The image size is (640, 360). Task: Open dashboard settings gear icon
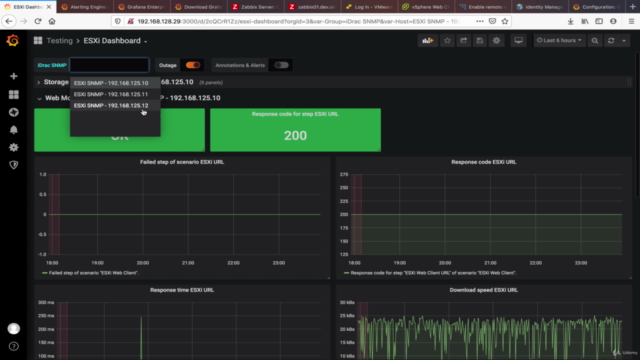496,40
